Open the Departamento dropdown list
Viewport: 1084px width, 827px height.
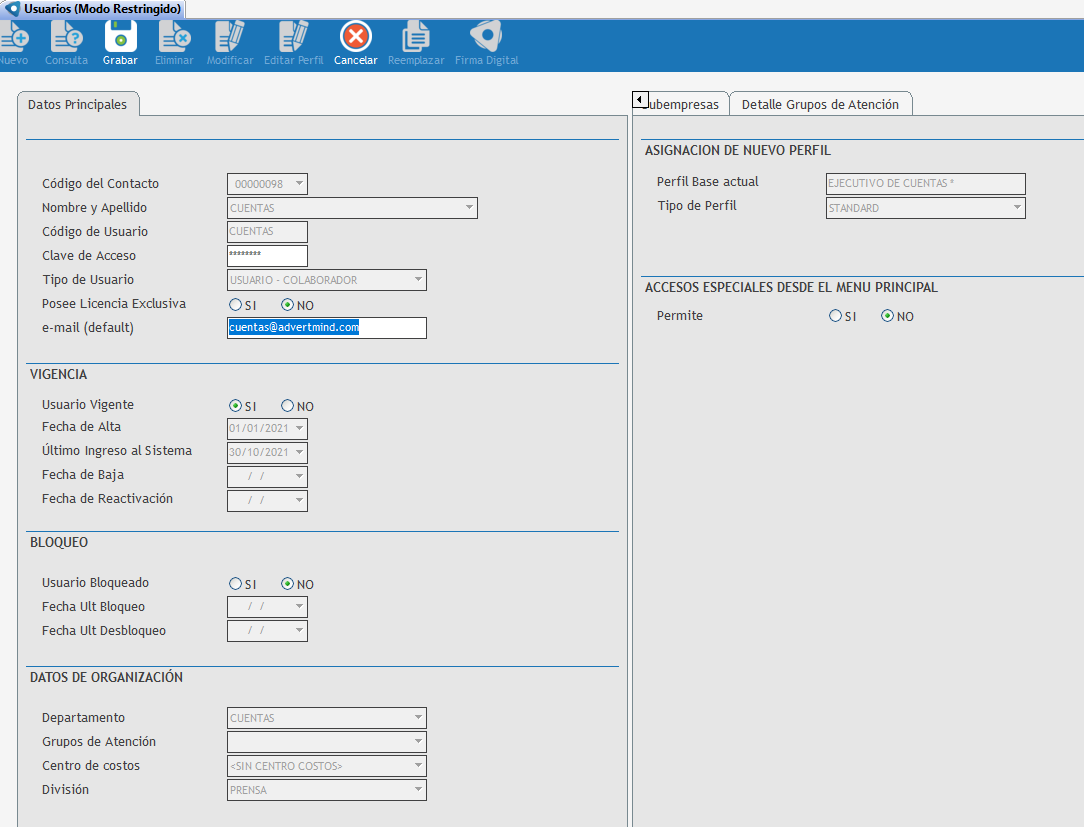[418, 718]
